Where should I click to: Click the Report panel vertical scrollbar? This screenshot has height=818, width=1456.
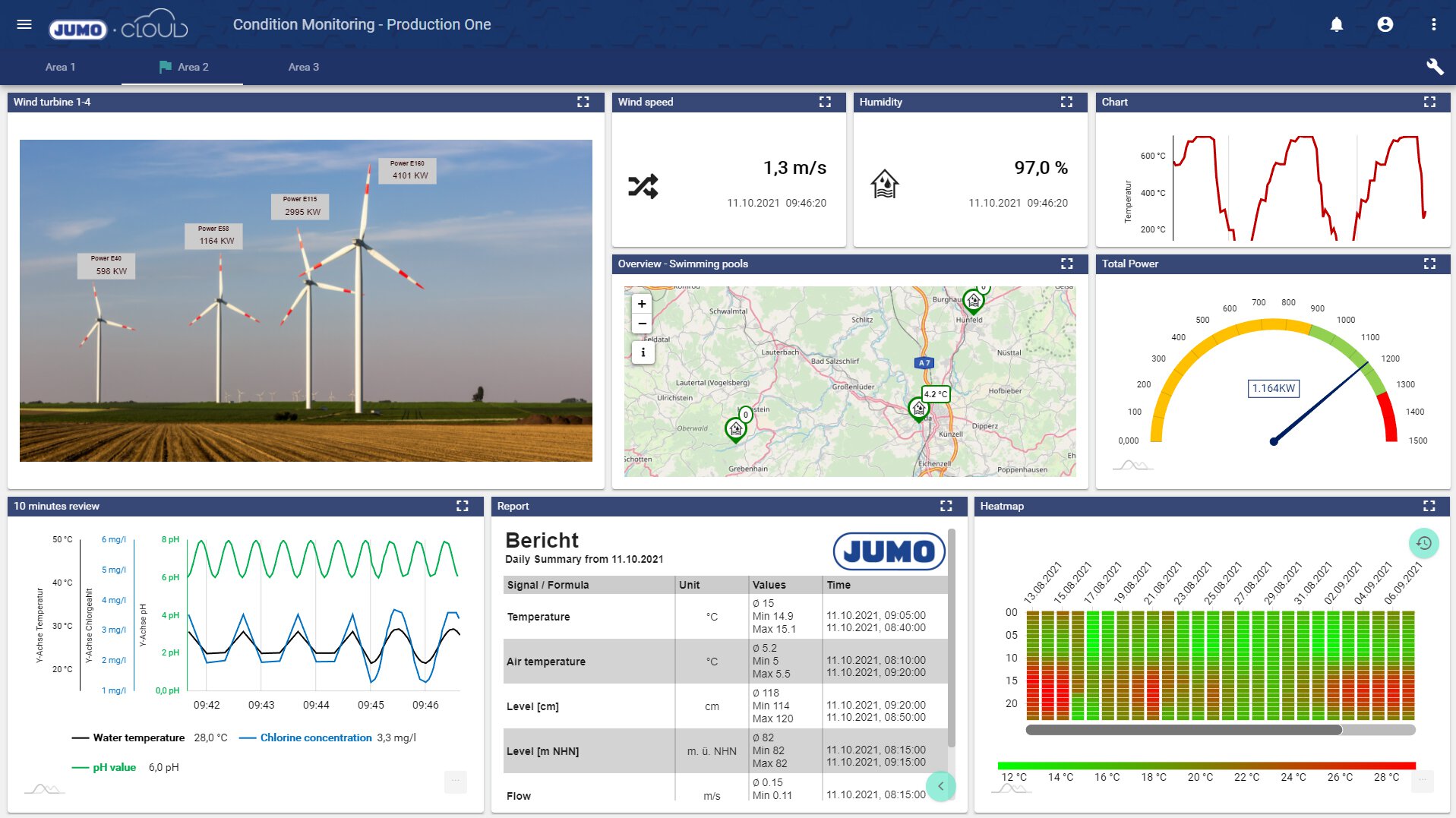tap(951, 638)
